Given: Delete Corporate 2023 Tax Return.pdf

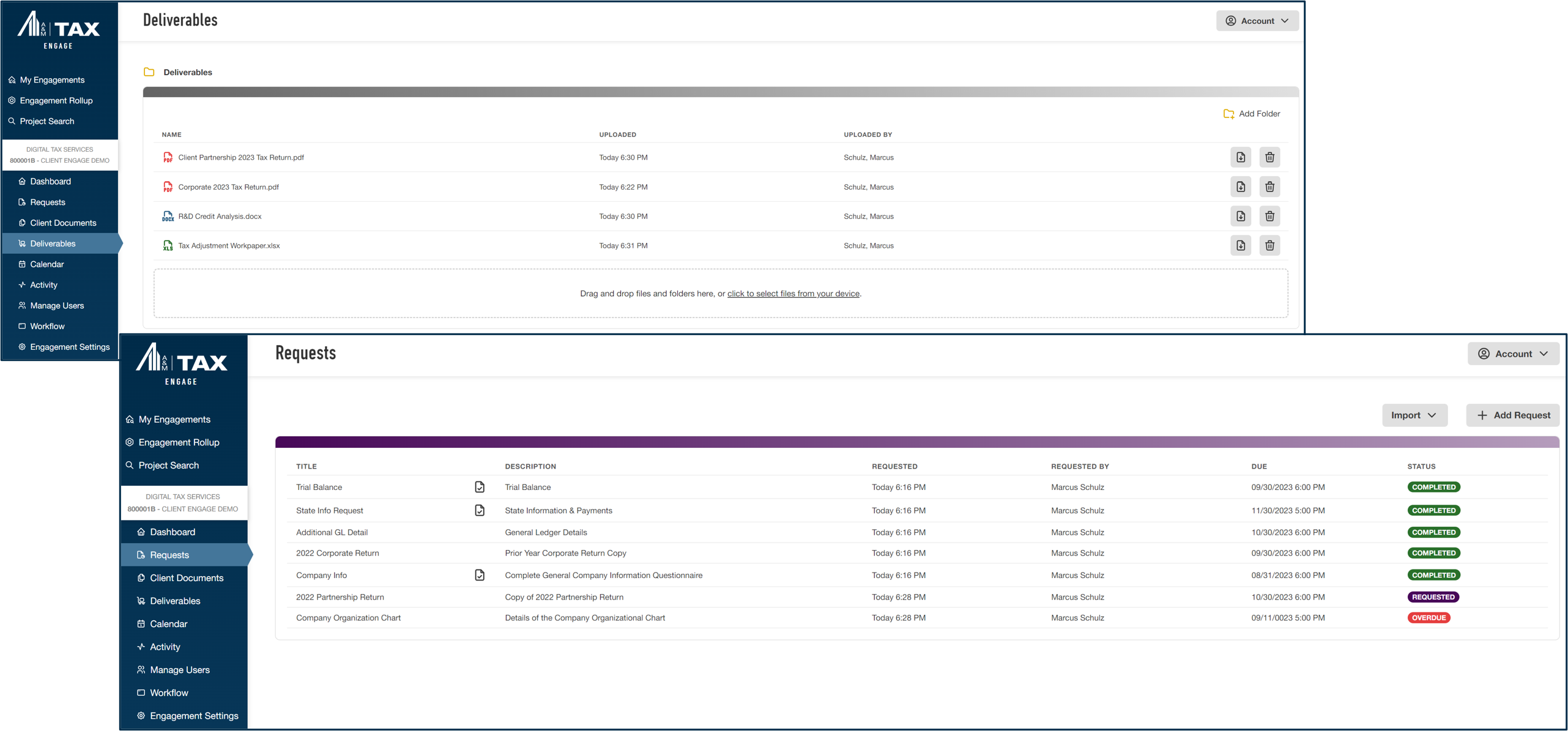Looking at the screenshot, I should (1269, 187).
